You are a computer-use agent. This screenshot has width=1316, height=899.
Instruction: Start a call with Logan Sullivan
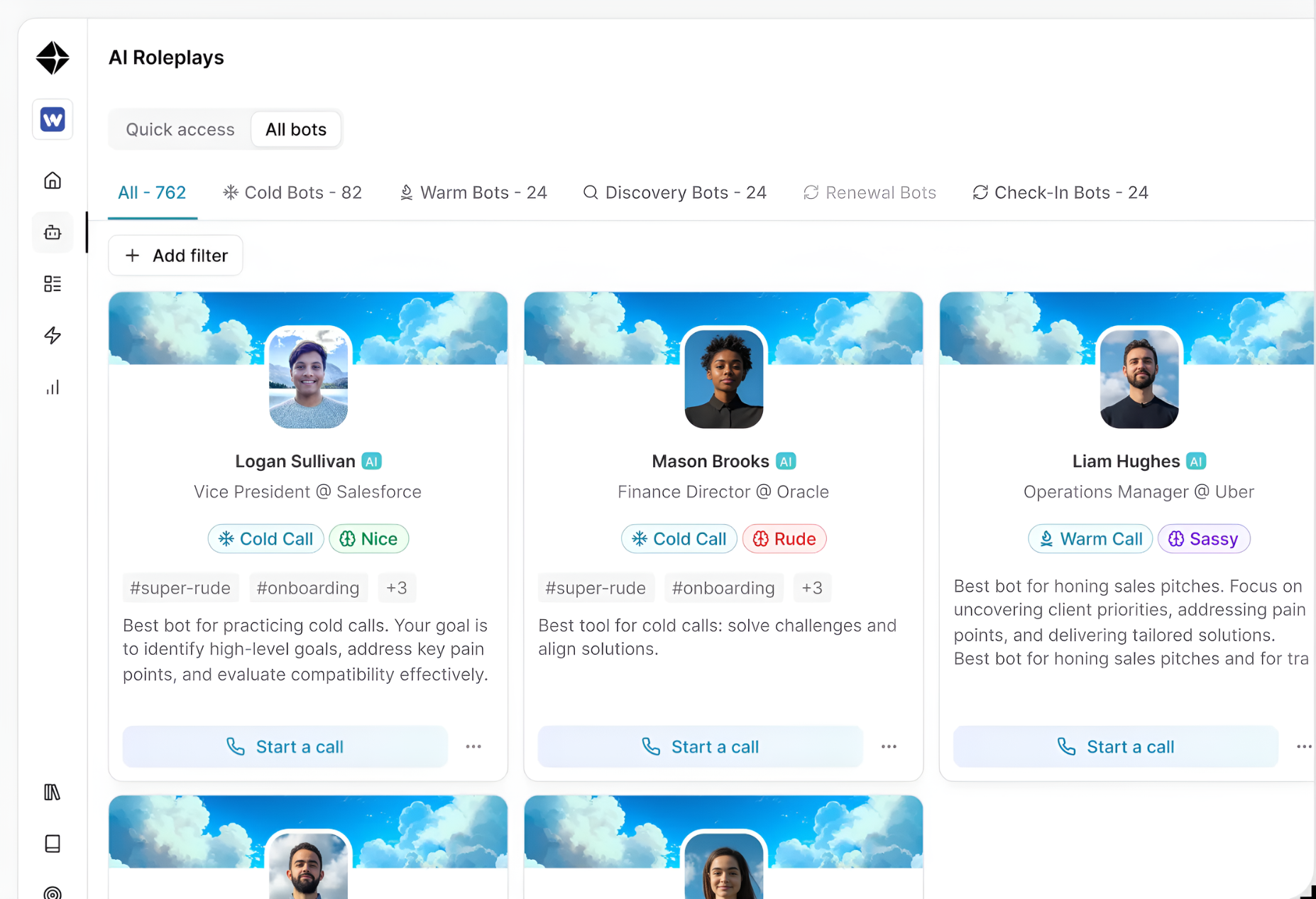pyautogui.click(x=285, y=746)
